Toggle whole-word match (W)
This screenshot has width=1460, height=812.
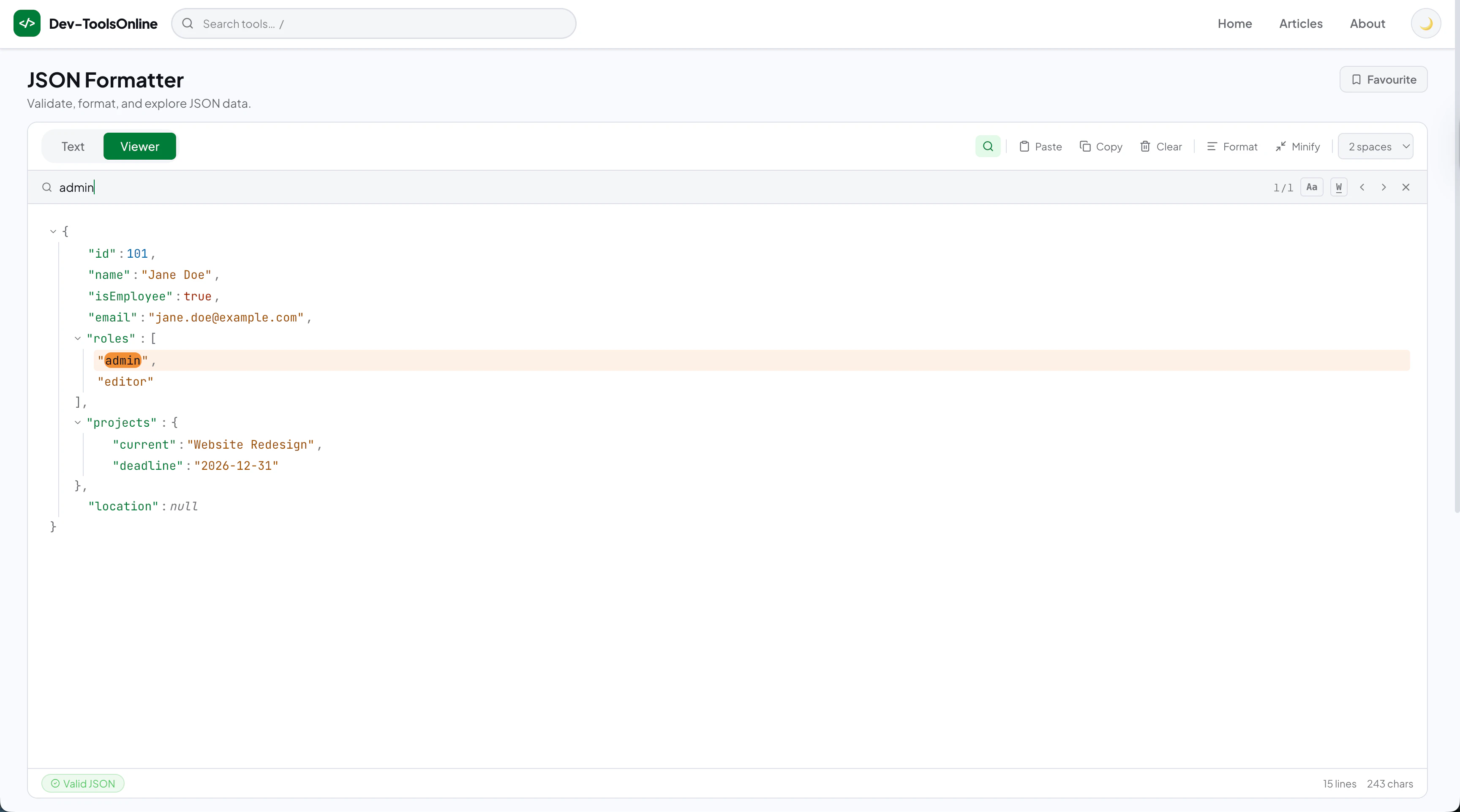1339,187
